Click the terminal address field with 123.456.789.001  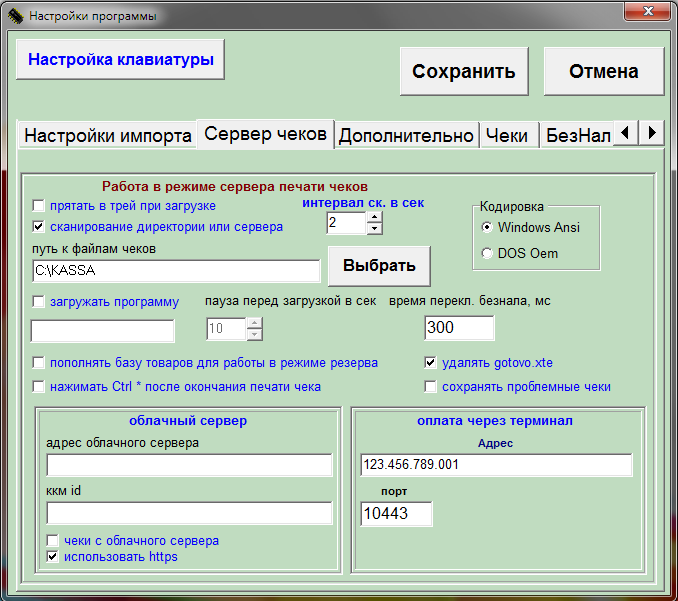(x=496, y=465)
